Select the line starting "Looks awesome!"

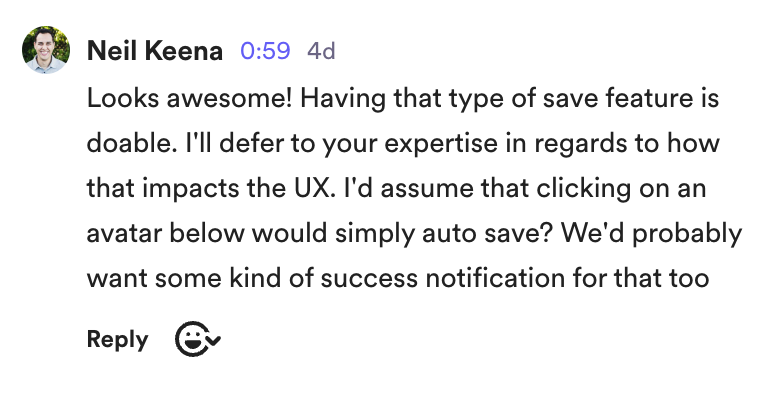tap(403, 98)
